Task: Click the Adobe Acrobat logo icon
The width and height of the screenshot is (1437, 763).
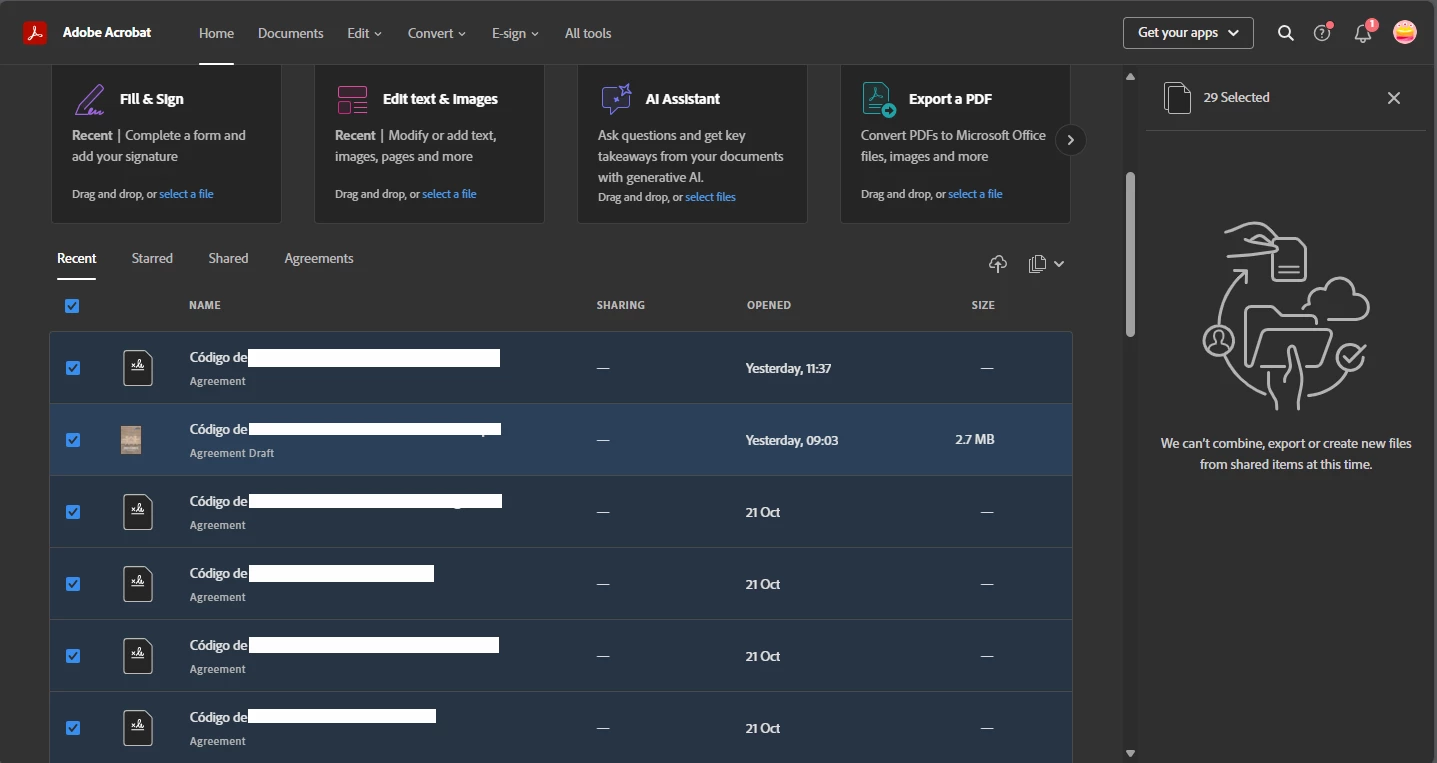Action: coord(35,33)
